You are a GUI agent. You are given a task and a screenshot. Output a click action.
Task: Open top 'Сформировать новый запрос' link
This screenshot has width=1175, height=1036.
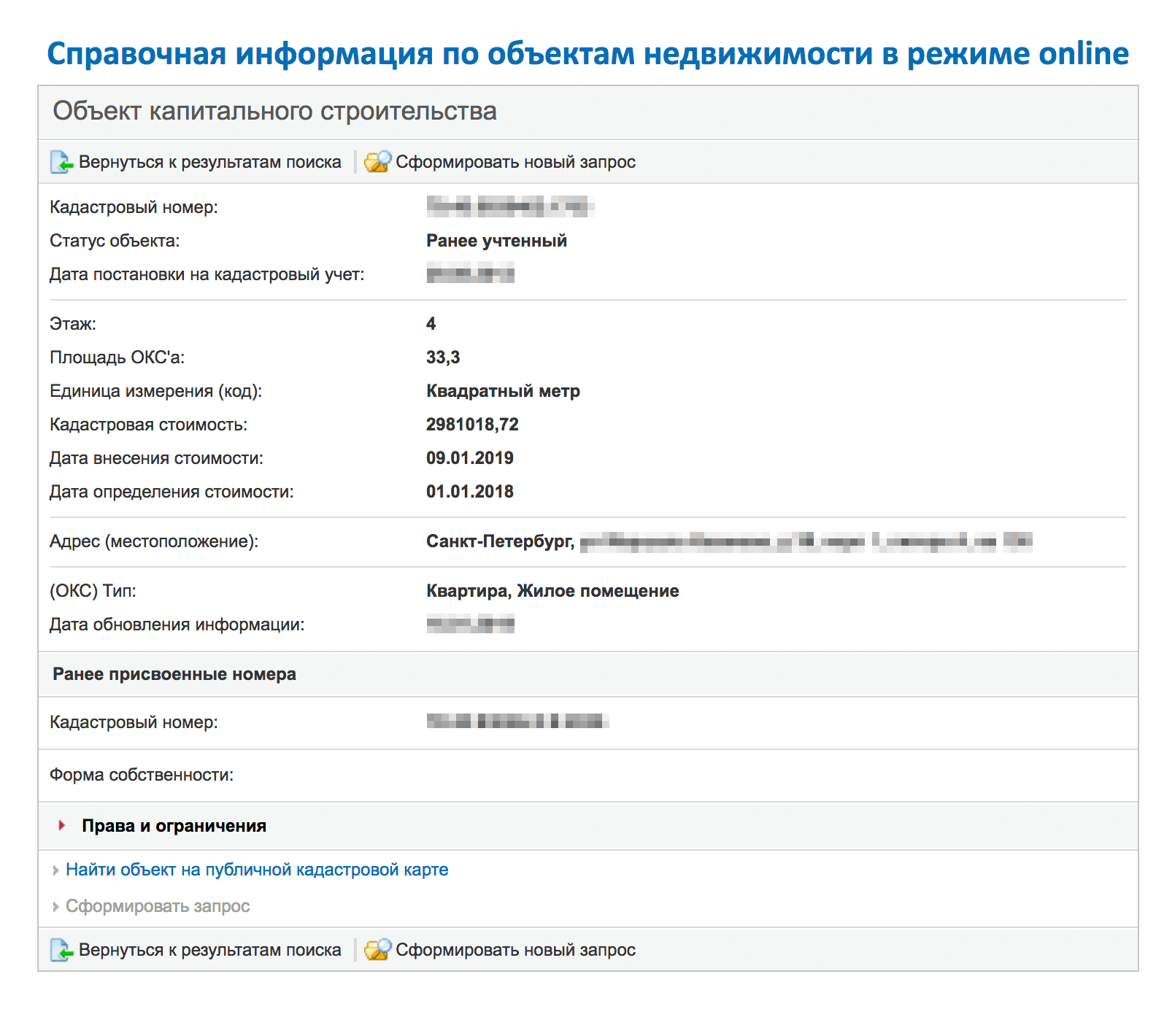pos(515,162)
